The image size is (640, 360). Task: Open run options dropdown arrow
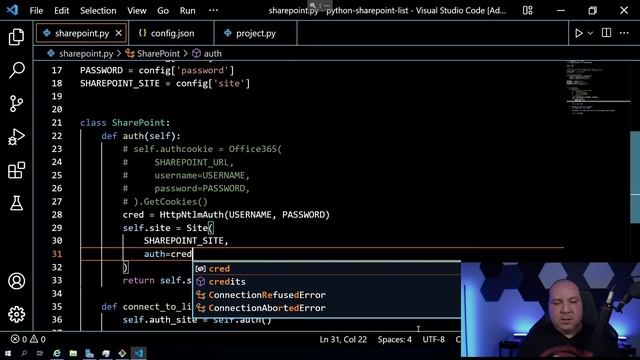tap(590, 33)
